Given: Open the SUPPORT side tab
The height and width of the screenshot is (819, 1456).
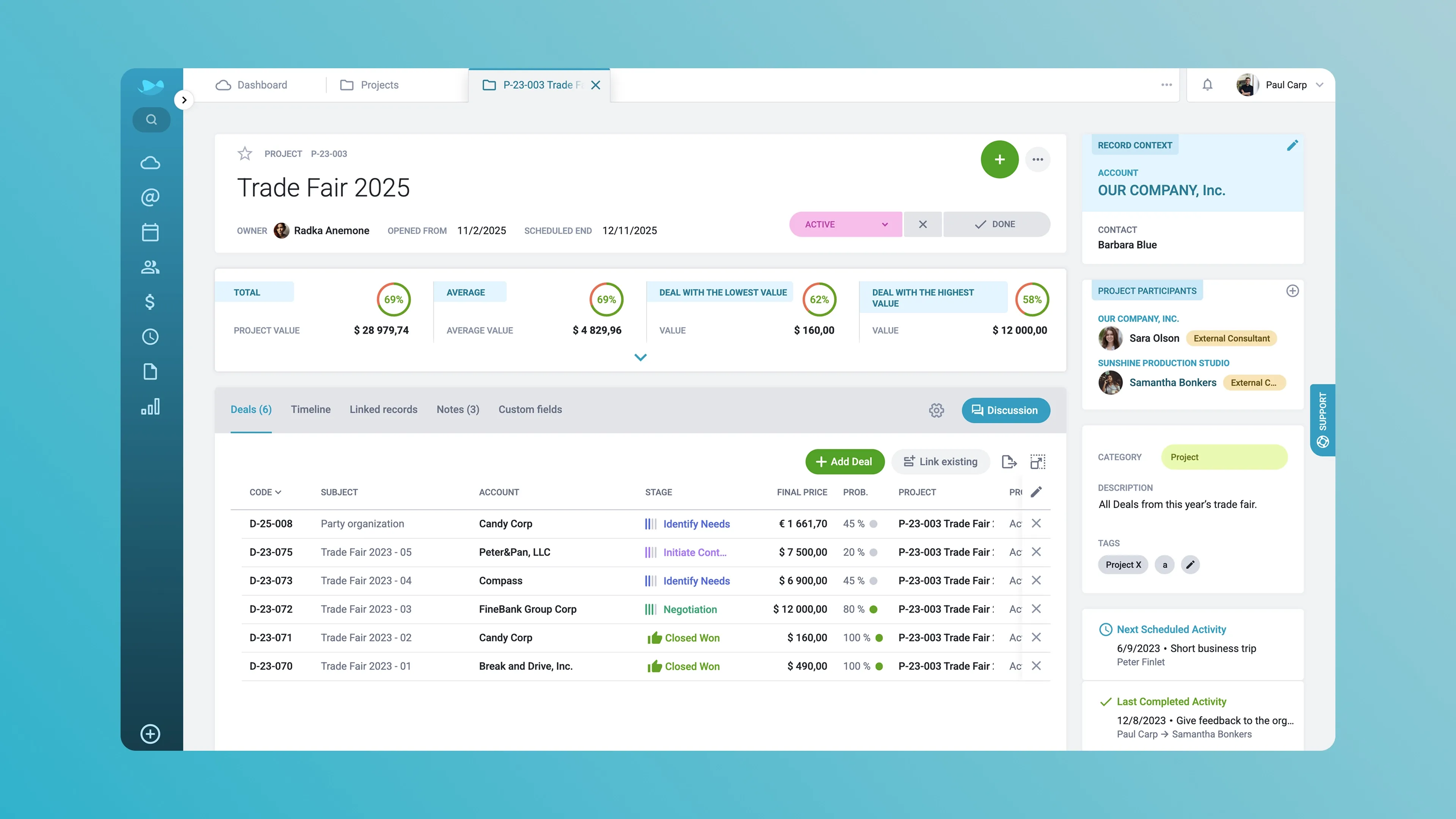Looking at the screenshot, I should pos(1323,420).
